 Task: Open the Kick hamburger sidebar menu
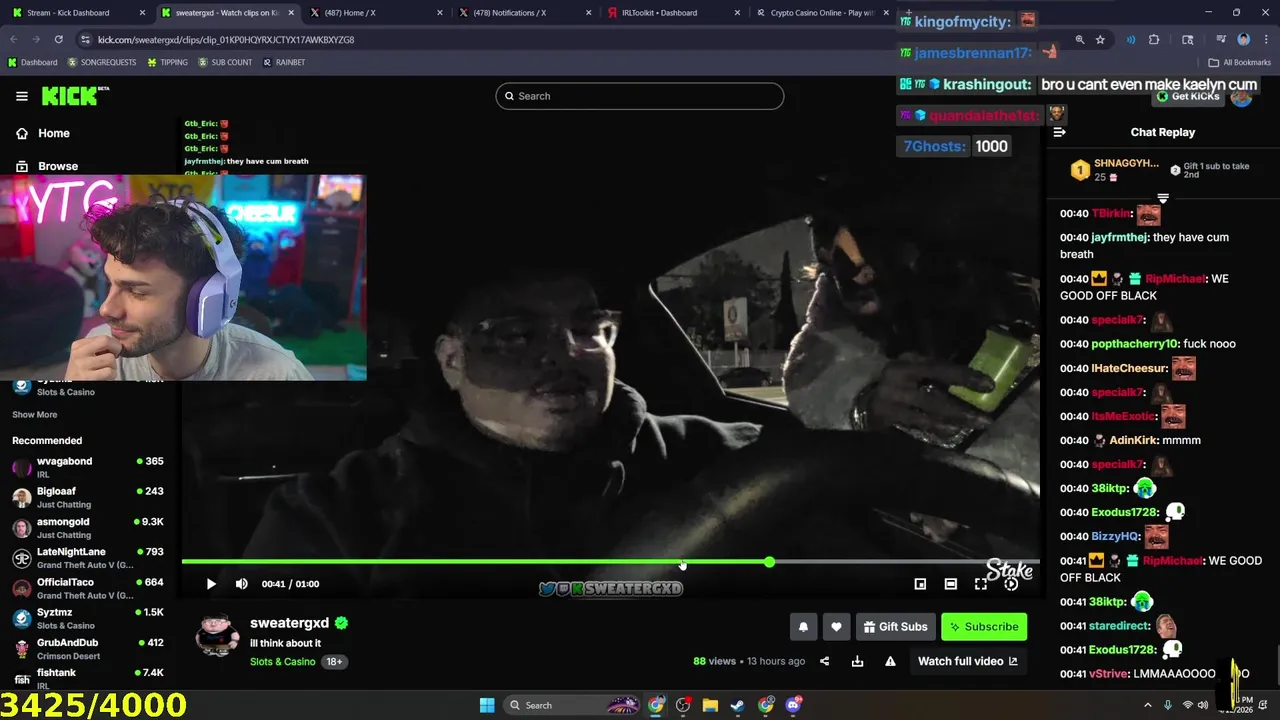[22, 96]
